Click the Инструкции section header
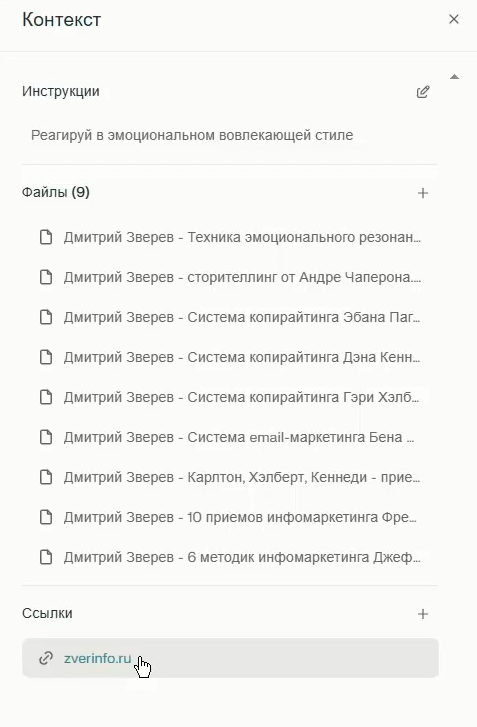Viewport: 477px width, 727px height. point(61,91)
